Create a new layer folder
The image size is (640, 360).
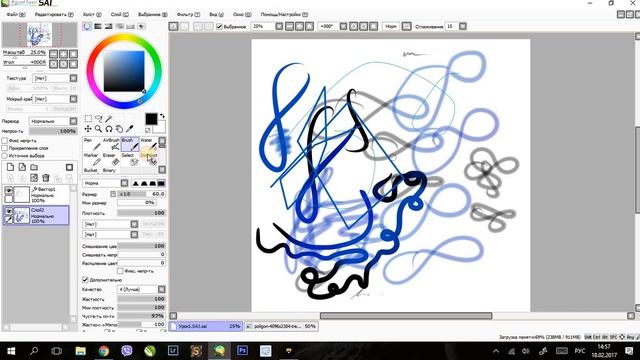pyautogui.click(x=34, y=167)
